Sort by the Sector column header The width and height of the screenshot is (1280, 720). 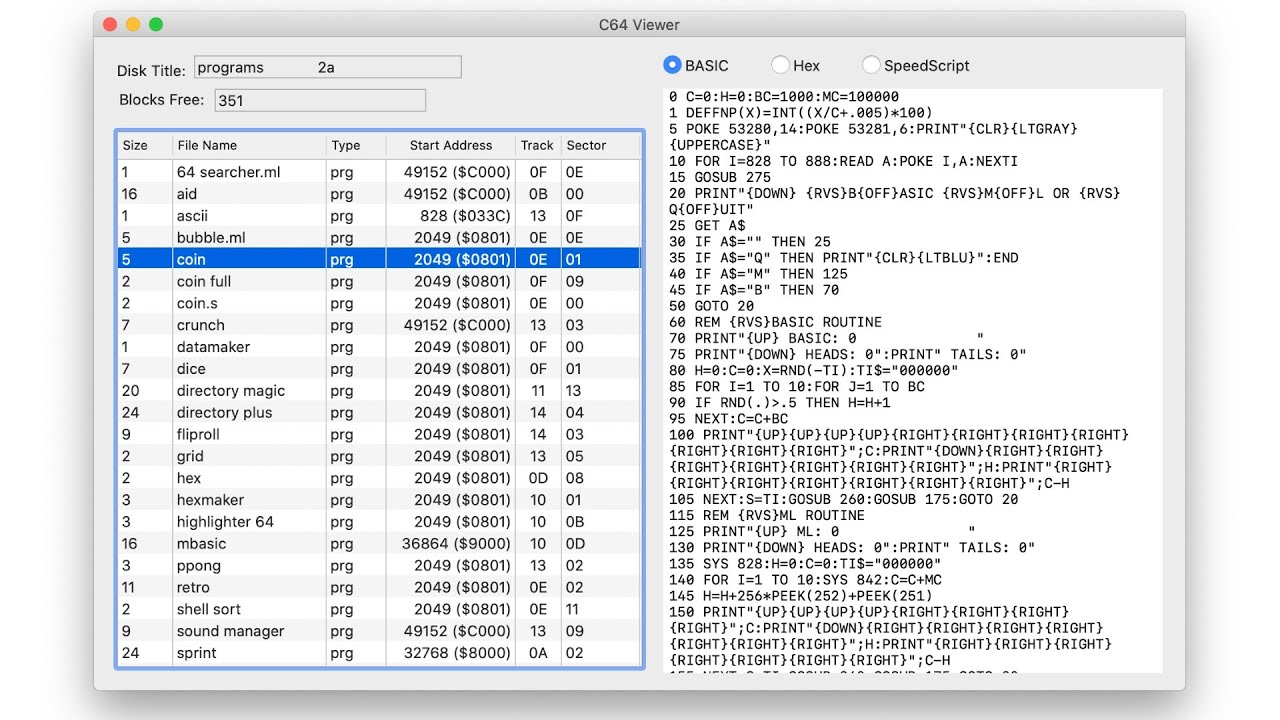600,145
